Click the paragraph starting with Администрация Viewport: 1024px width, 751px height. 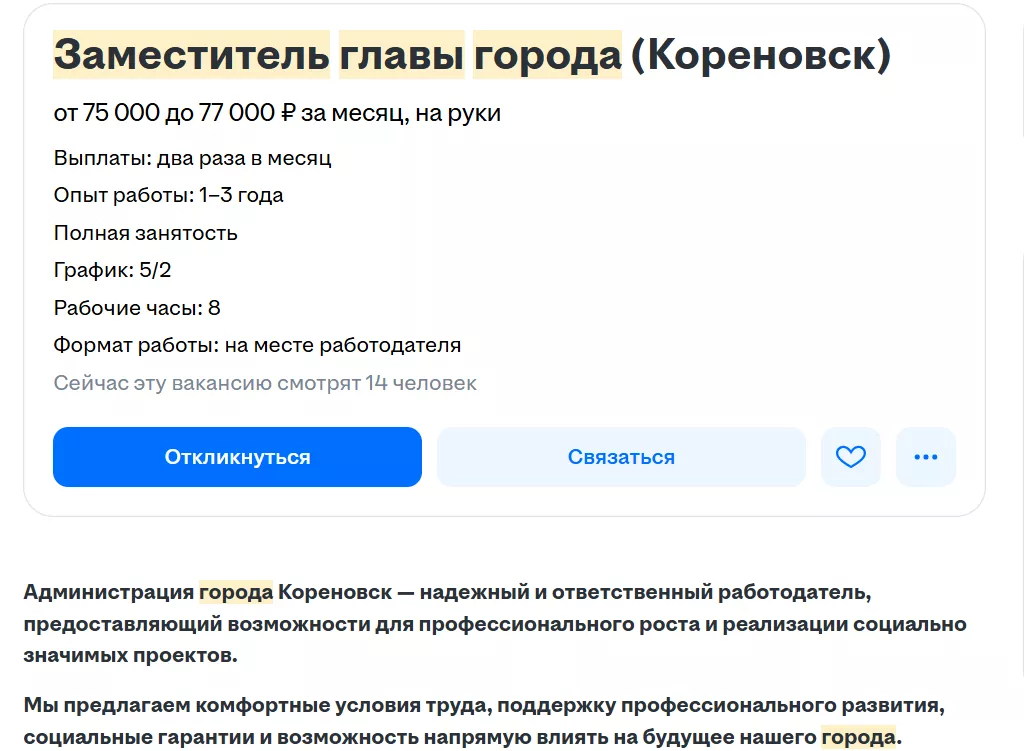pos(495,624)
